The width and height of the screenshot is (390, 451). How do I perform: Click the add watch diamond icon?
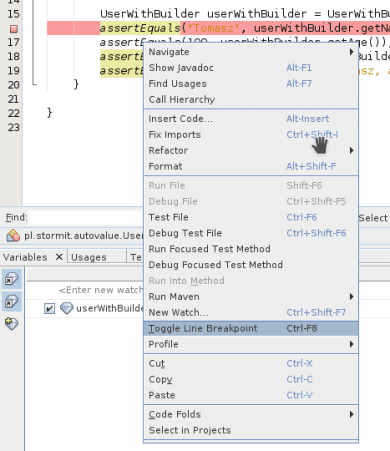(x=12, y=323)
